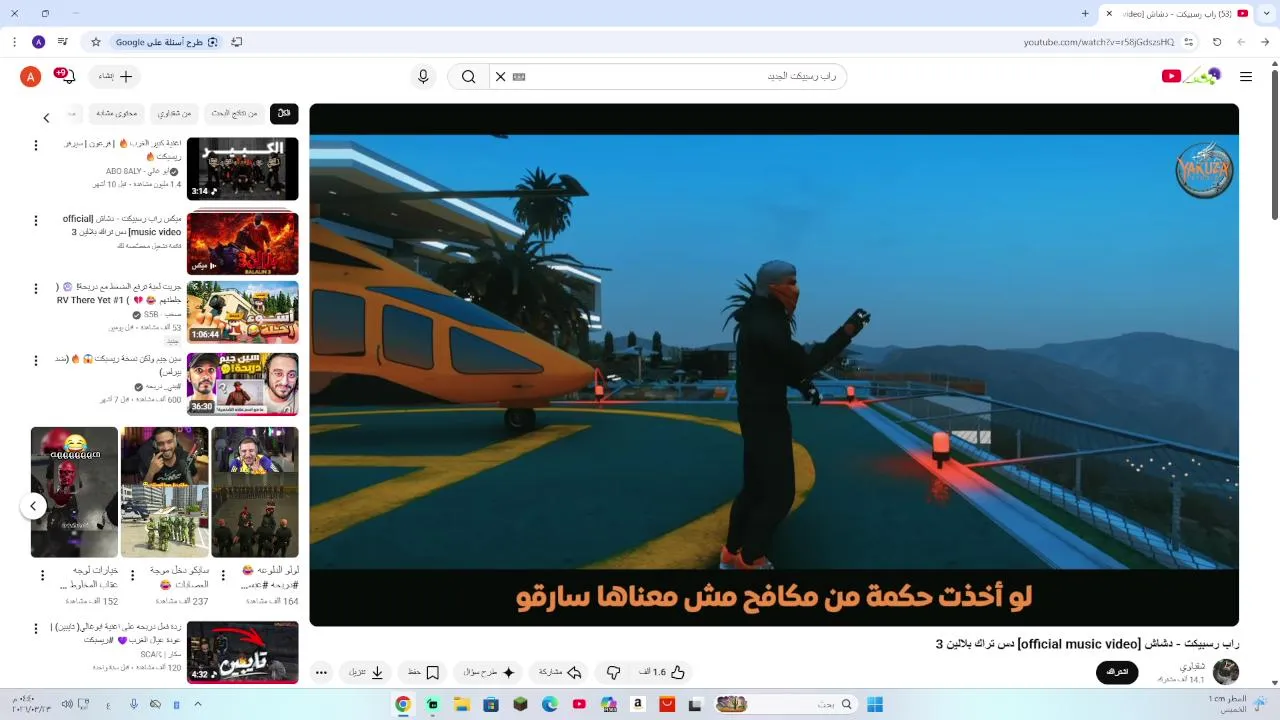This screenshot has height=720, width=1280.
Task: Like the video with thumbs up
Action: pyautogui.click(x=664, y=672)
